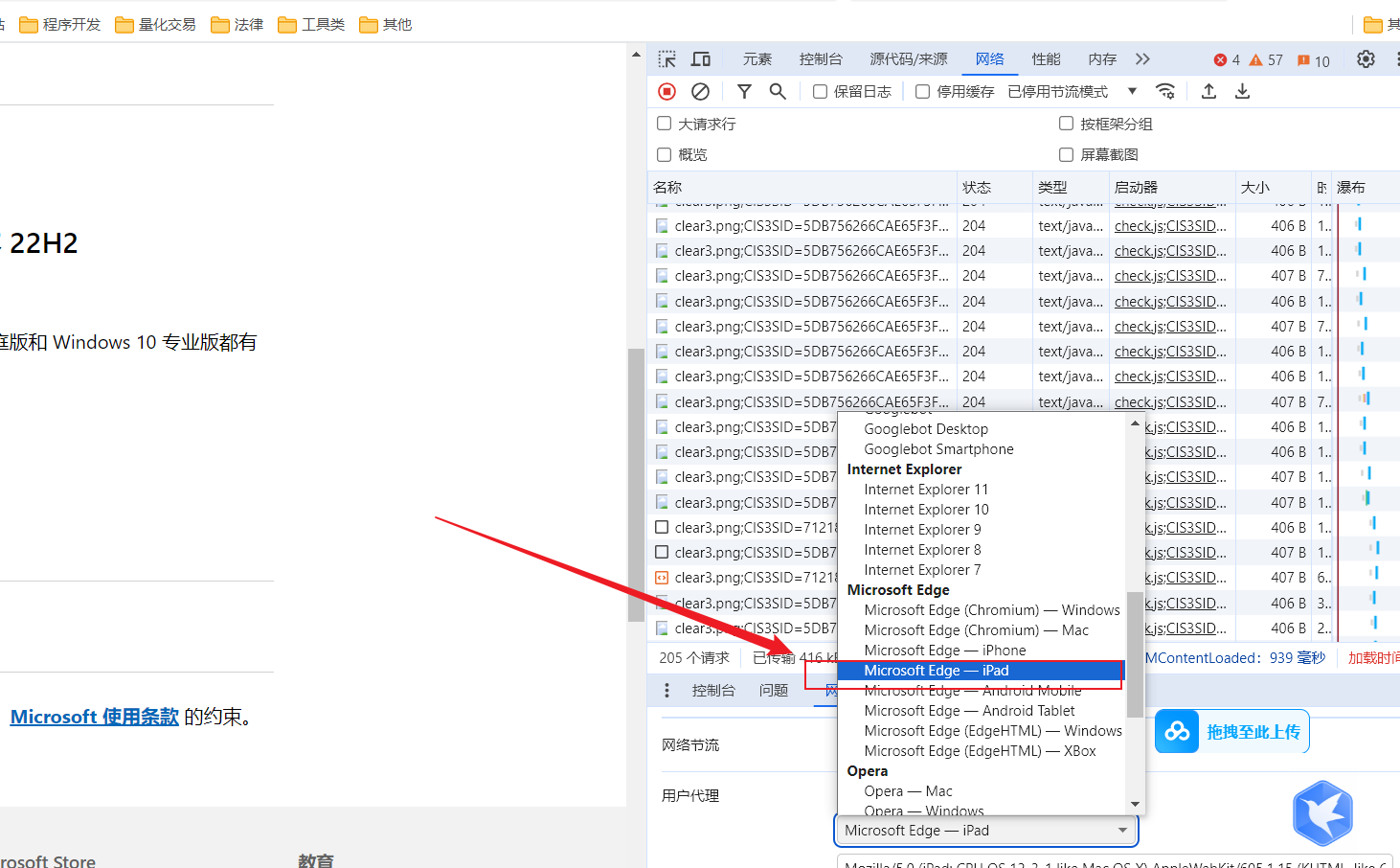Open the 其他 bookmark folder
The width and height of the screenshot is (1400, 868).
tap(385, 24)
